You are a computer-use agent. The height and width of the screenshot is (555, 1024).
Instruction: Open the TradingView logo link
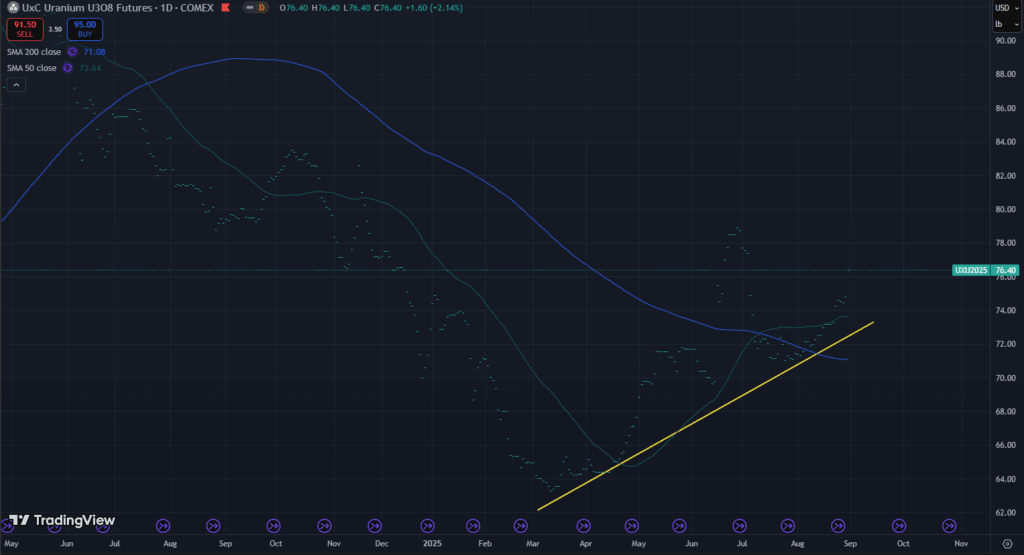[x=62, y=520]
